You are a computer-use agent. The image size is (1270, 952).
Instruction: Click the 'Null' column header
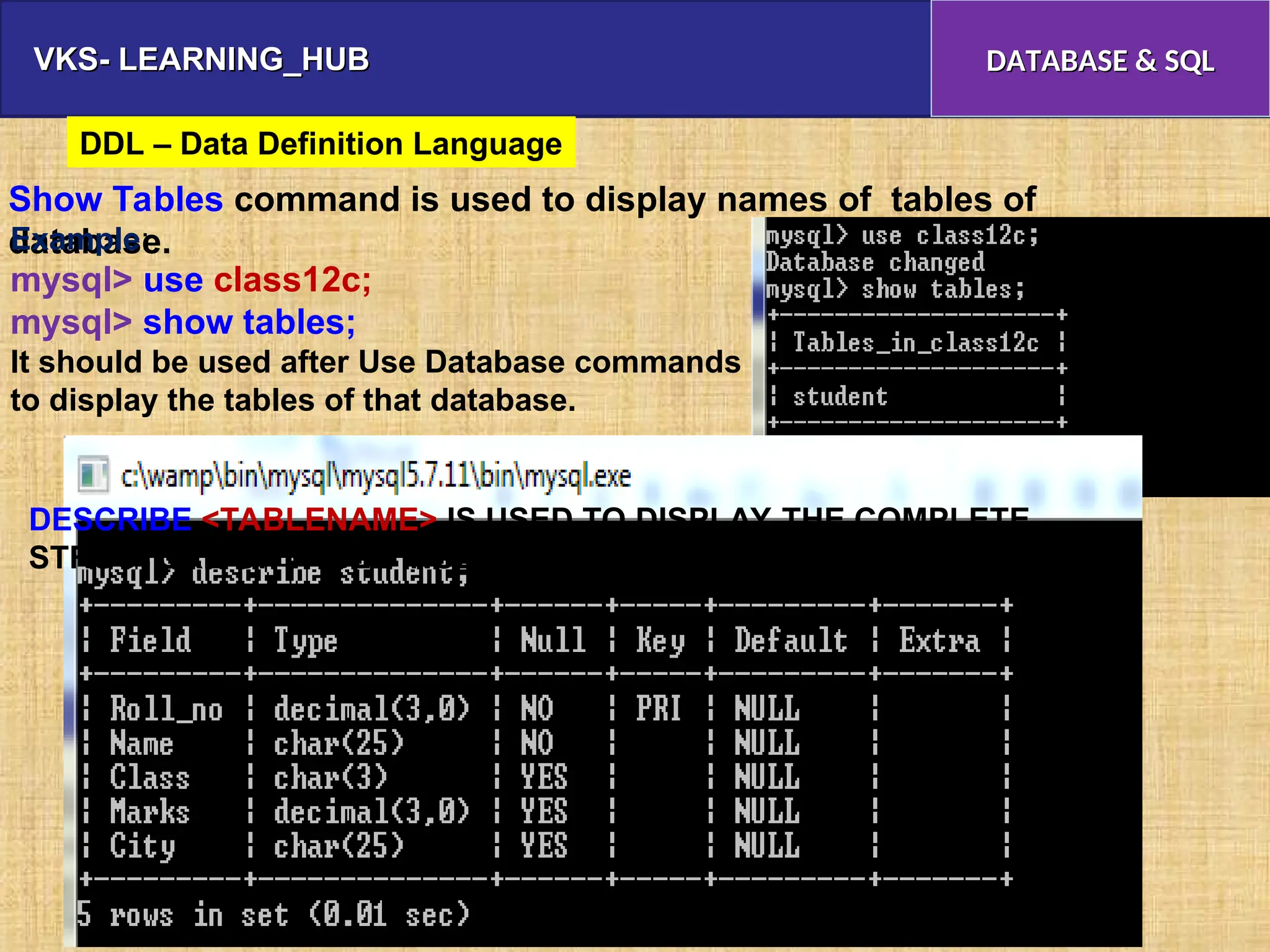(553, 640)
